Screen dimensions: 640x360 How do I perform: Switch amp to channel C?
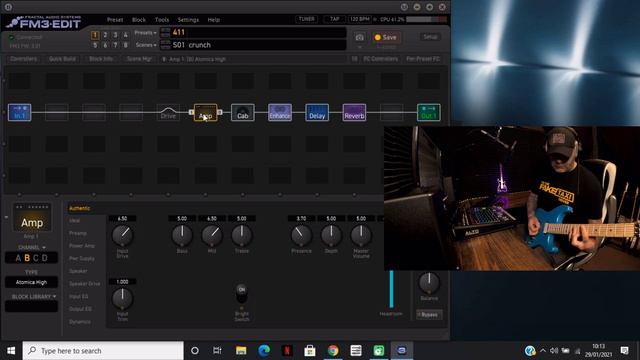tap(36, 258)
